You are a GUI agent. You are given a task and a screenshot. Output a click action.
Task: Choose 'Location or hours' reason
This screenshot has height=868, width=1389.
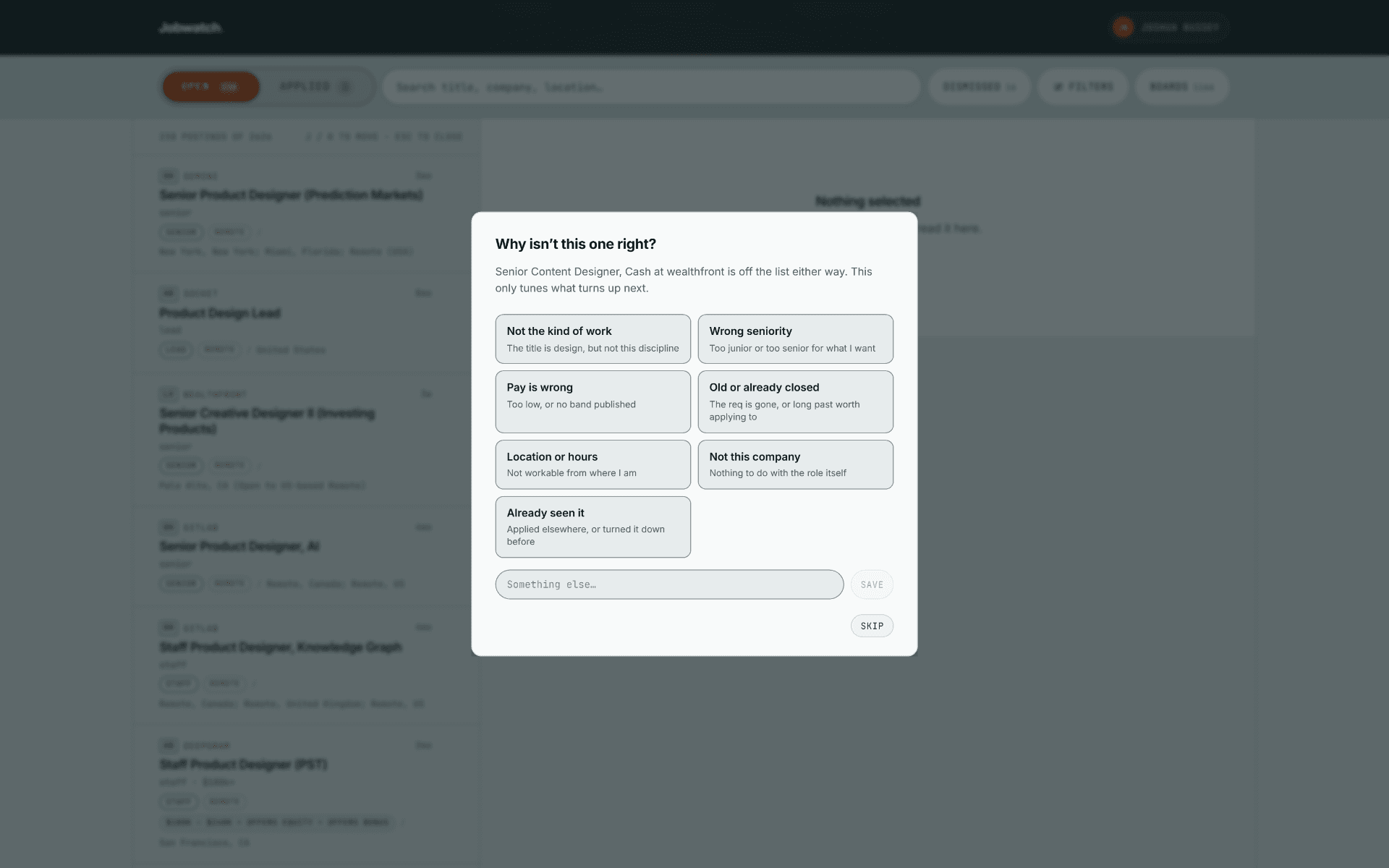coord(592,464)
